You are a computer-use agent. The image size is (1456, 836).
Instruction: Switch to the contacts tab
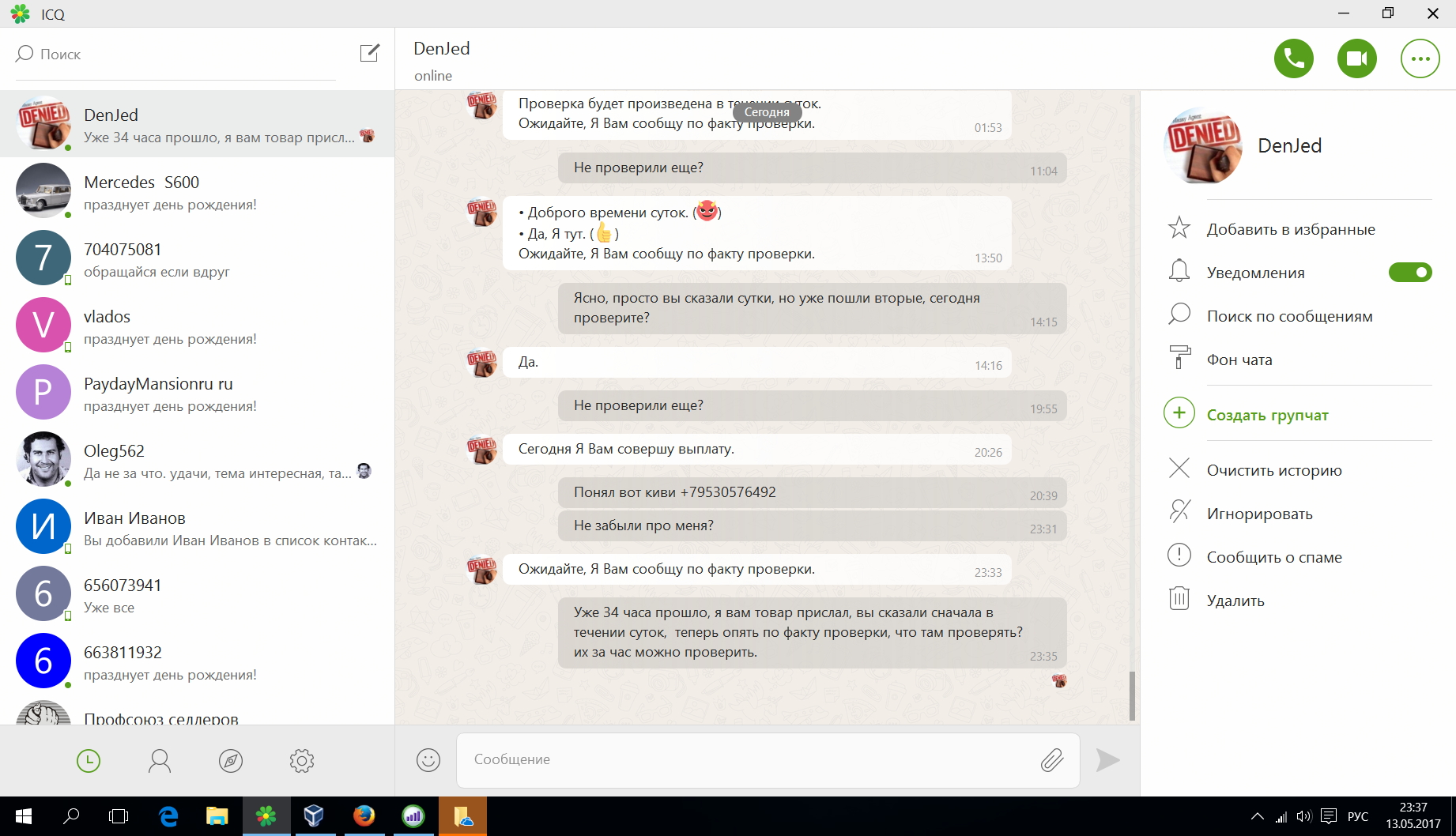tap(159, 761)
